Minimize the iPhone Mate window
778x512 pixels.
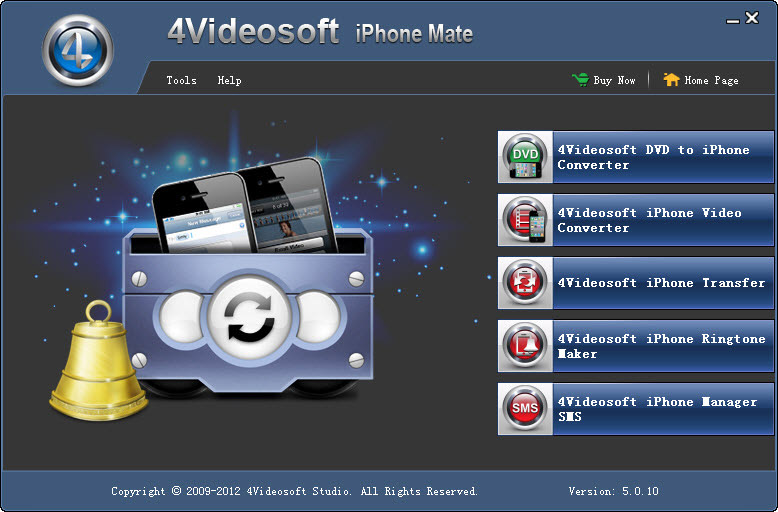tap(732, 21)
